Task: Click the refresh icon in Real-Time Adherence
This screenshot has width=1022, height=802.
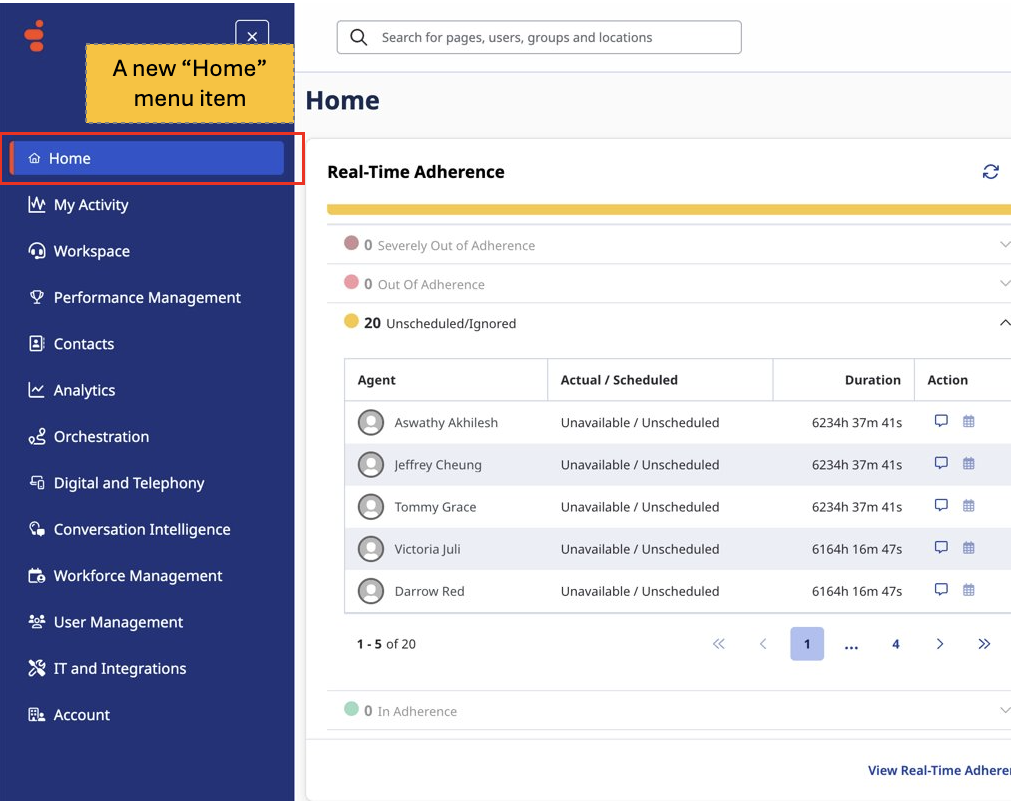Action: 990,172
